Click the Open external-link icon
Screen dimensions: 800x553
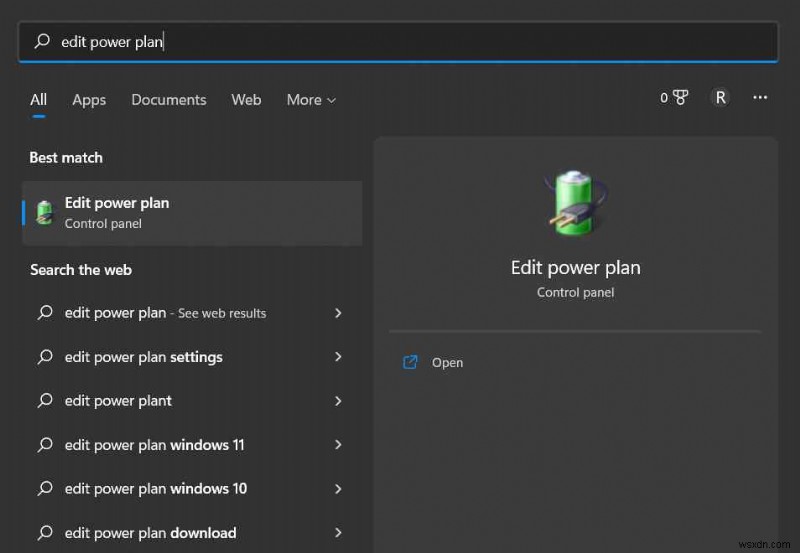pyautogui.click(x=410, y=362)
